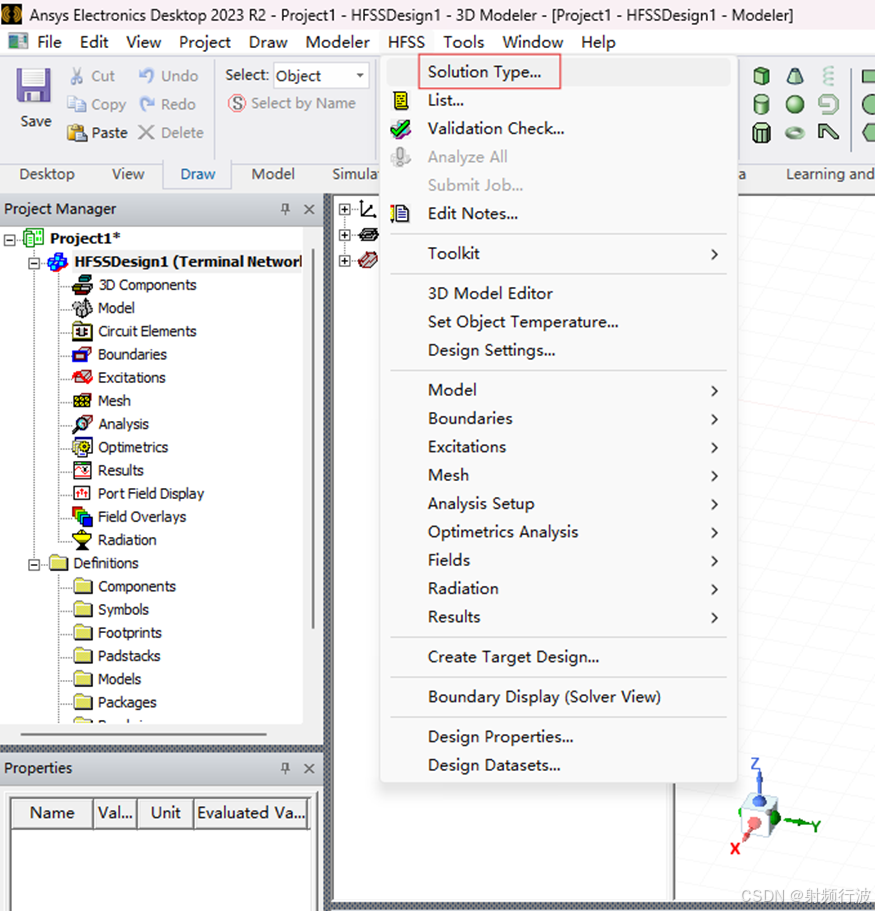Click the Select by Name icon
Viewport: 875px width, 911px height.
(x=237, y=103)
